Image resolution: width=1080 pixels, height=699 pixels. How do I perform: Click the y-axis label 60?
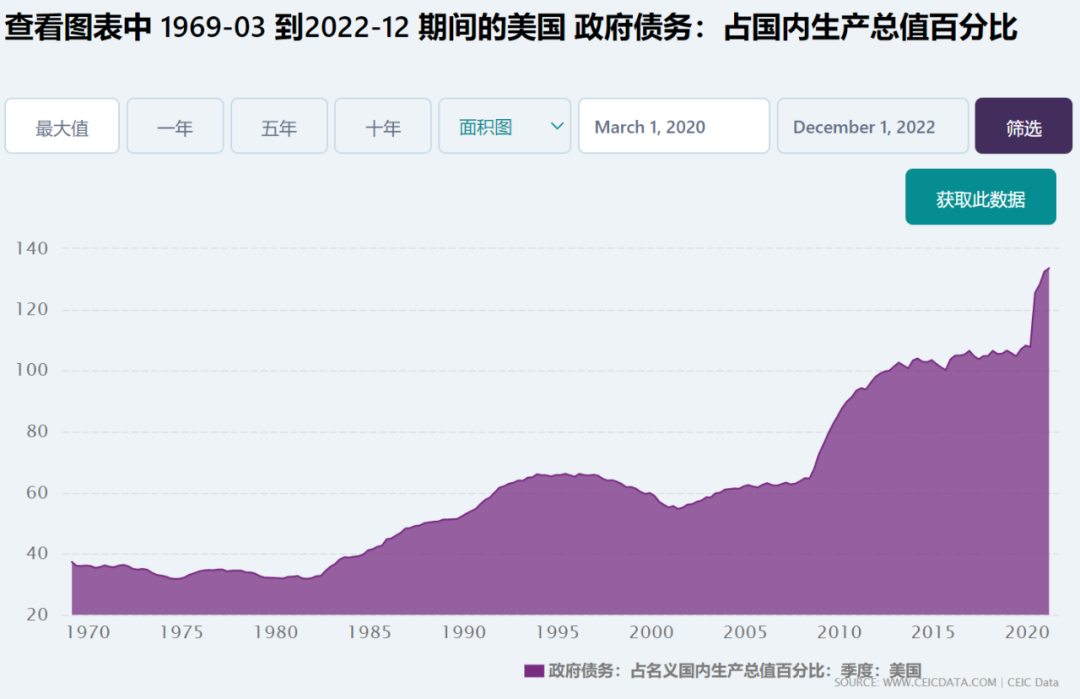click(x=37, y=492)
